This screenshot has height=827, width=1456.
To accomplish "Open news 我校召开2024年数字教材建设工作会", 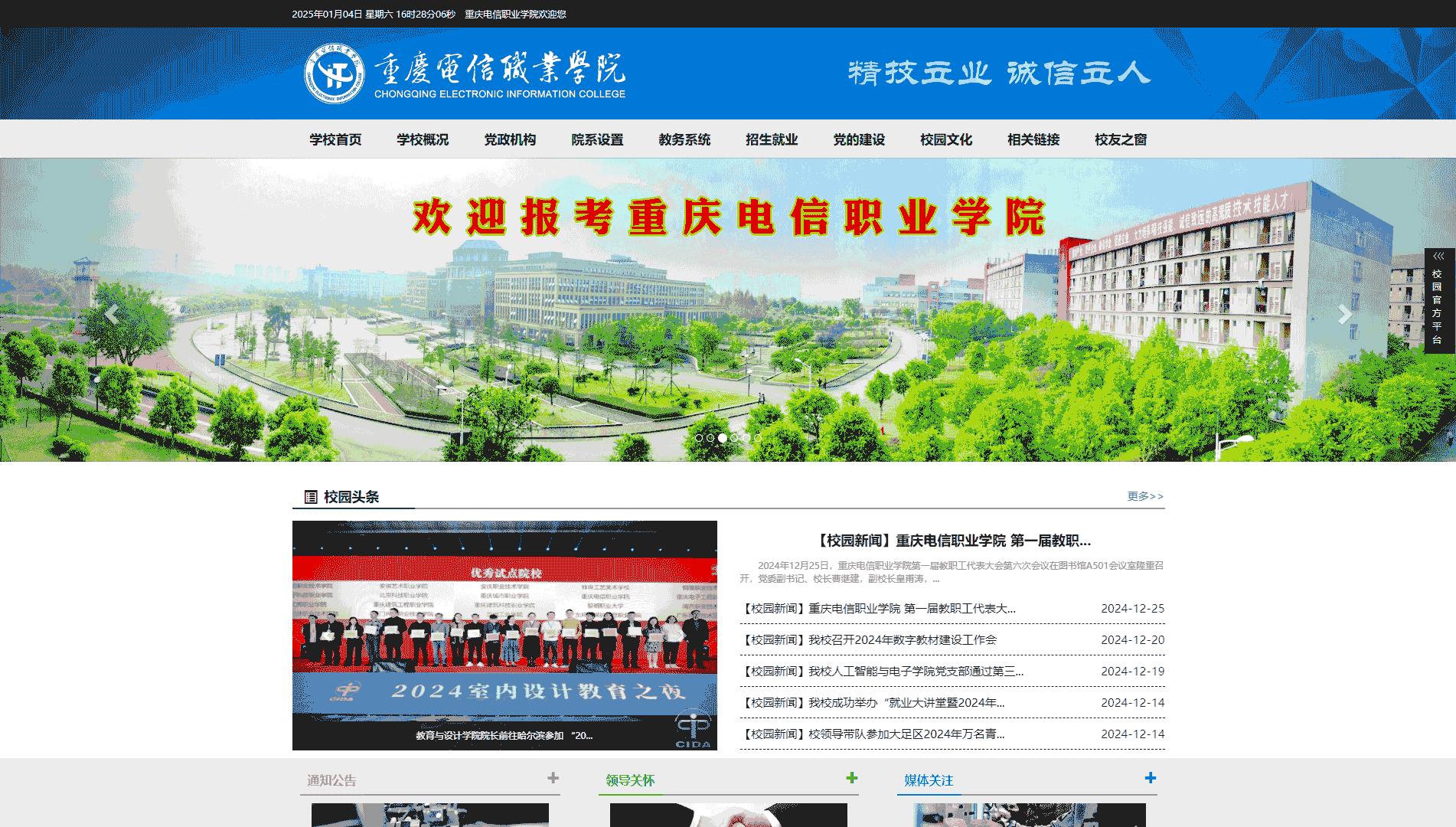I will [x=869, y=640].
